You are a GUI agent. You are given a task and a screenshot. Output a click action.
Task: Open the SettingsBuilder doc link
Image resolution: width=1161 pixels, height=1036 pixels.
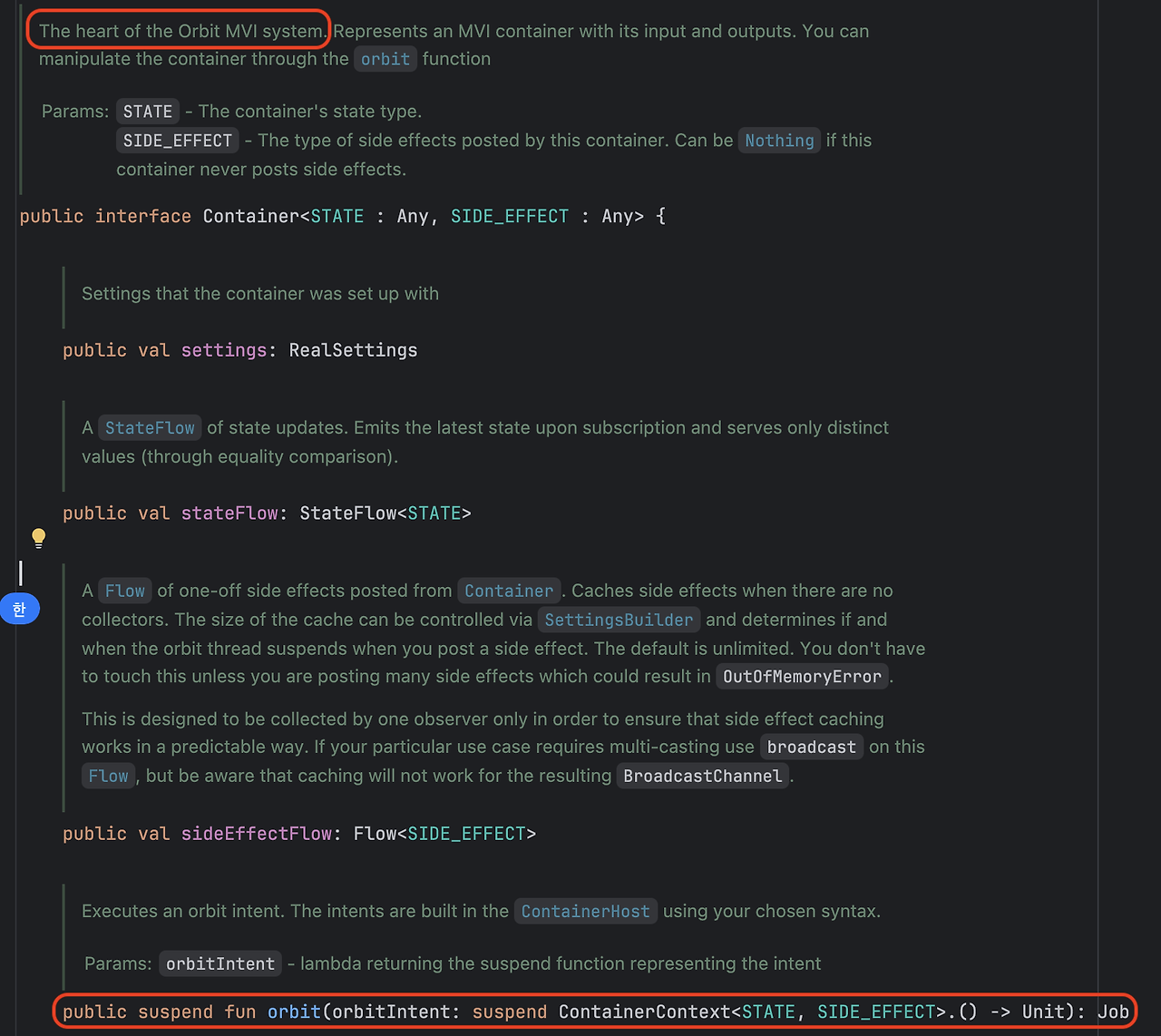click(619, 621)
